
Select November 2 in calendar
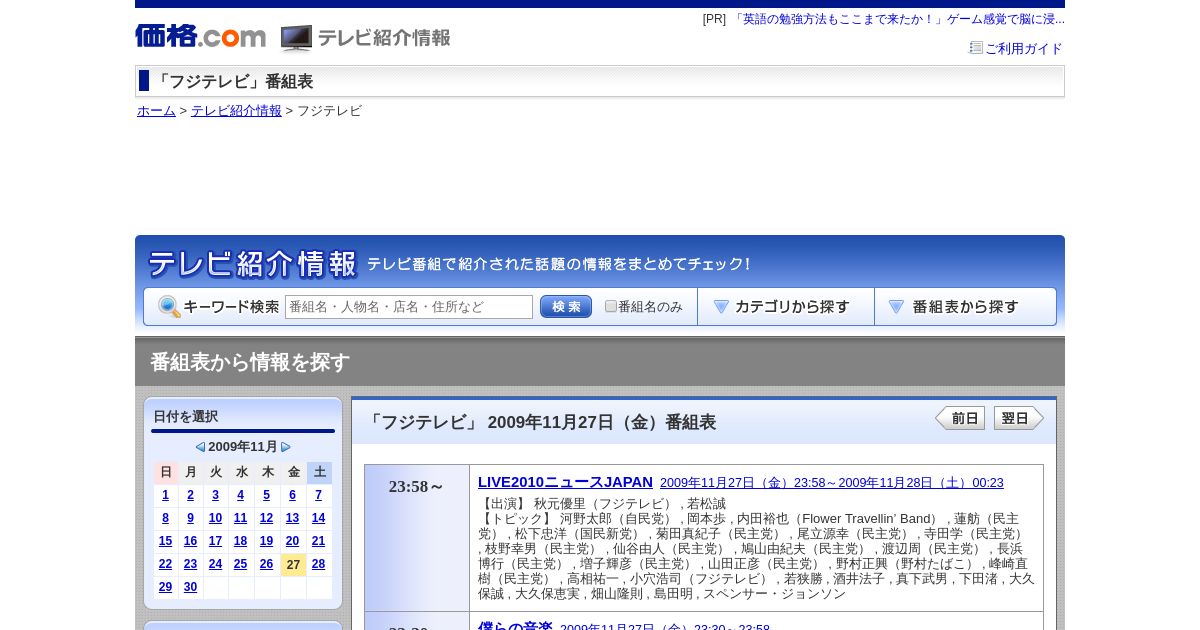pyautogui.click(x=191, y=495)
